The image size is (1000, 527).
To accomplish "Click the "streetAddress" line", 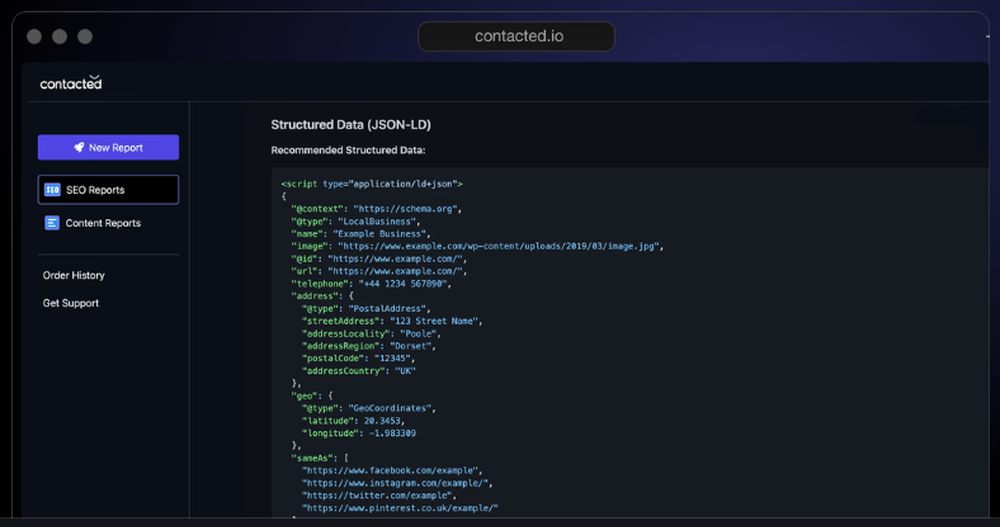I will click(x=392, y=321).
